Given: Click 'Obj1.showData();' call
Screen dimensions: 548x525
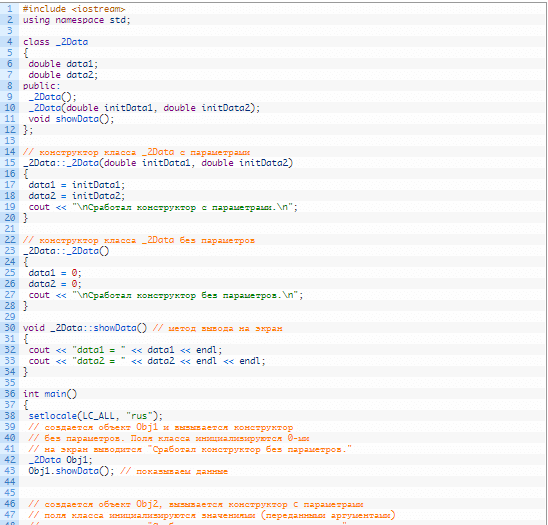Looking at the screenshot, I should tap(71, 471).
